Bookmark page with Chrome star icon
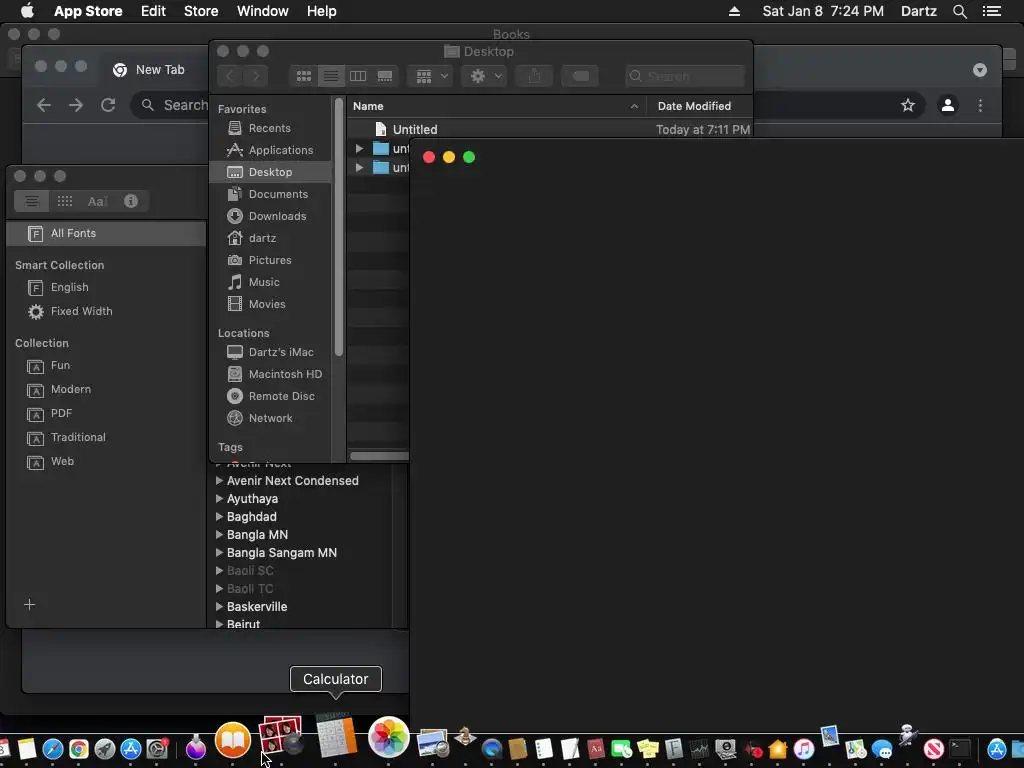 908,105
